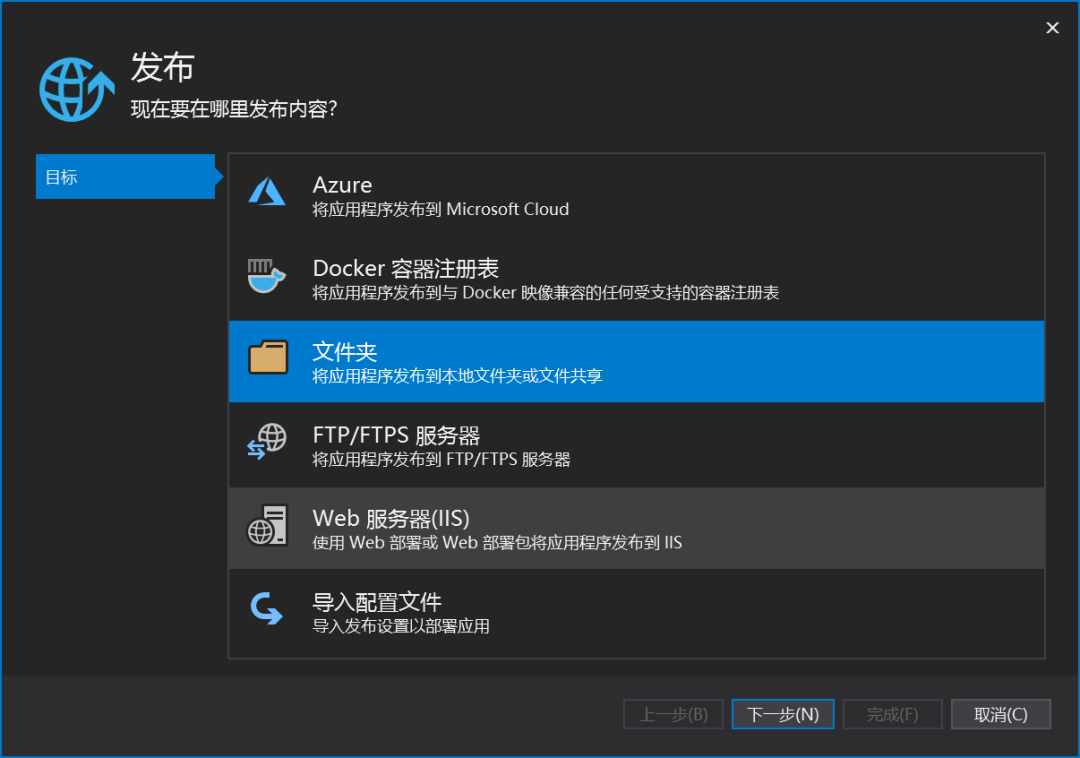The width and height of the screenshot is (1080, 758).
Task: Click the FTP/FTPS globe transfer icon
Action: (267, 441)
